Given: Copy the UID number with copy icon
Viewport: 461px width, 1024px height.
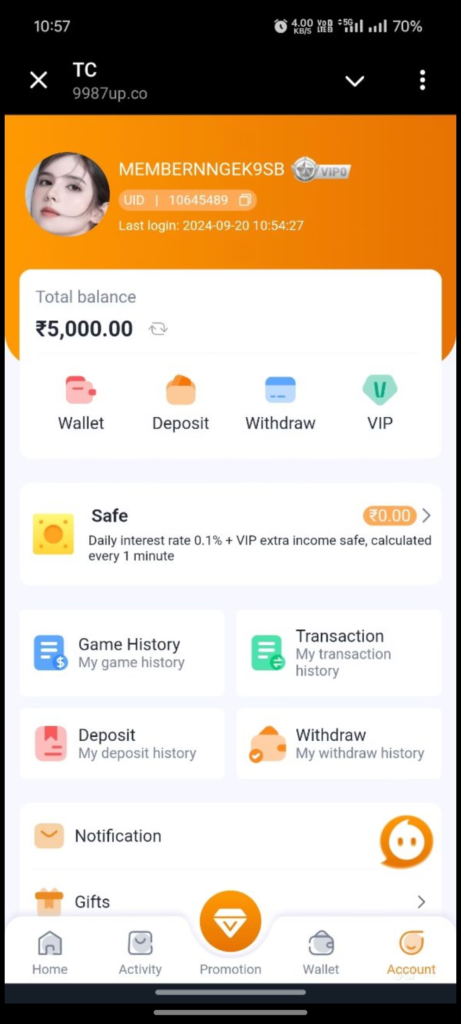Looking at the screenshot, I should coord(246,200).
